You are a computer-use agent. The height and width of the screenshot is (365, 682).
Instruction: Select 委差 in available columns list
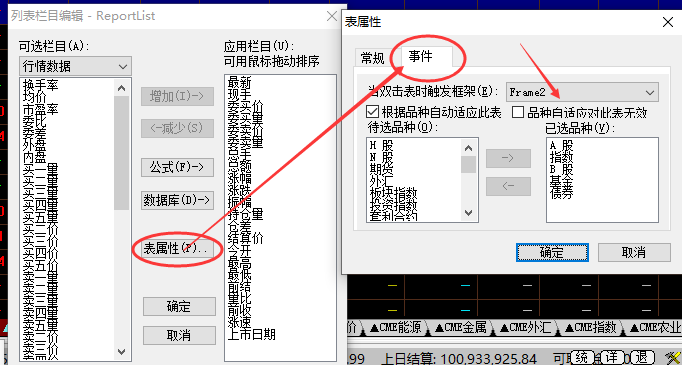34,132
